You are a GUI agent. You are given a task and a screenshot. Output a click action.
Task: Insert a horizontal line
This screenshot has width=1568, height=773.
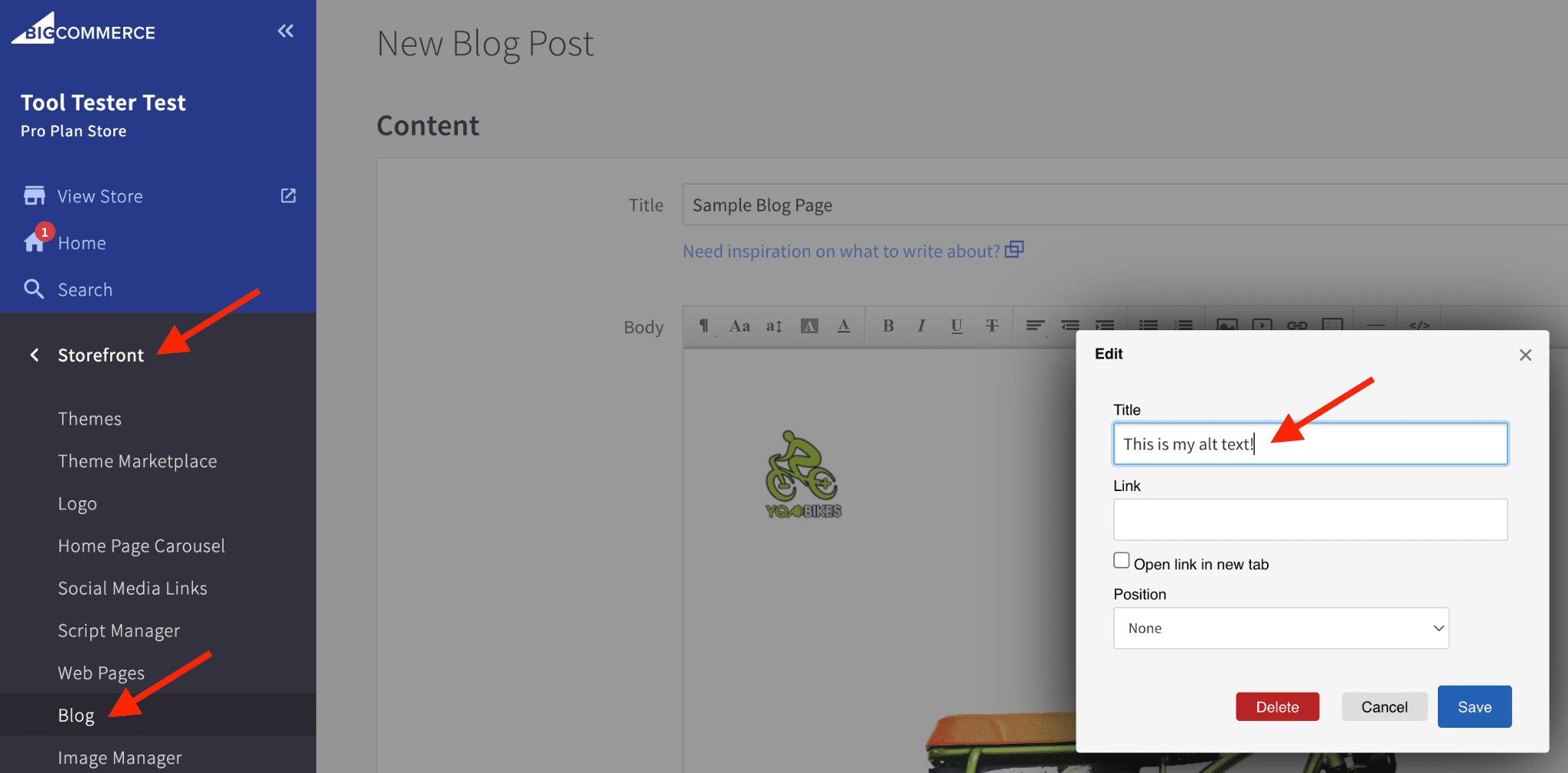[1376, 326]
